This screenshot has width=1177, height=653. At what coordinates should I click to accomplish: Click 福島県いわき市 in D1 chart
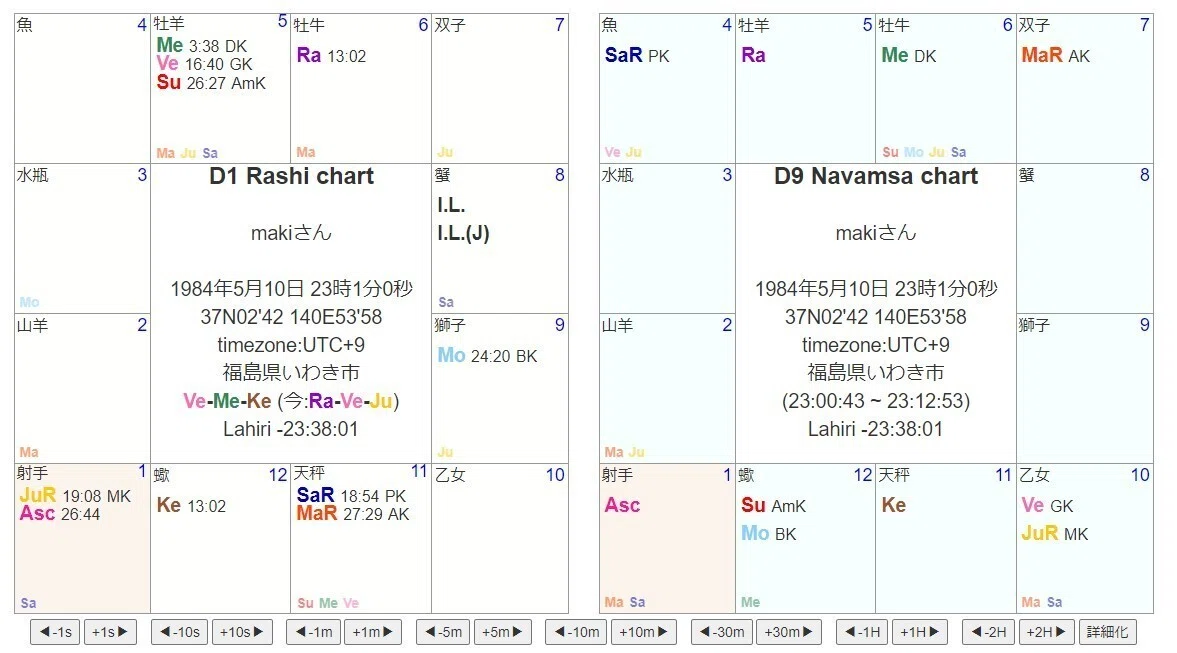291,373
